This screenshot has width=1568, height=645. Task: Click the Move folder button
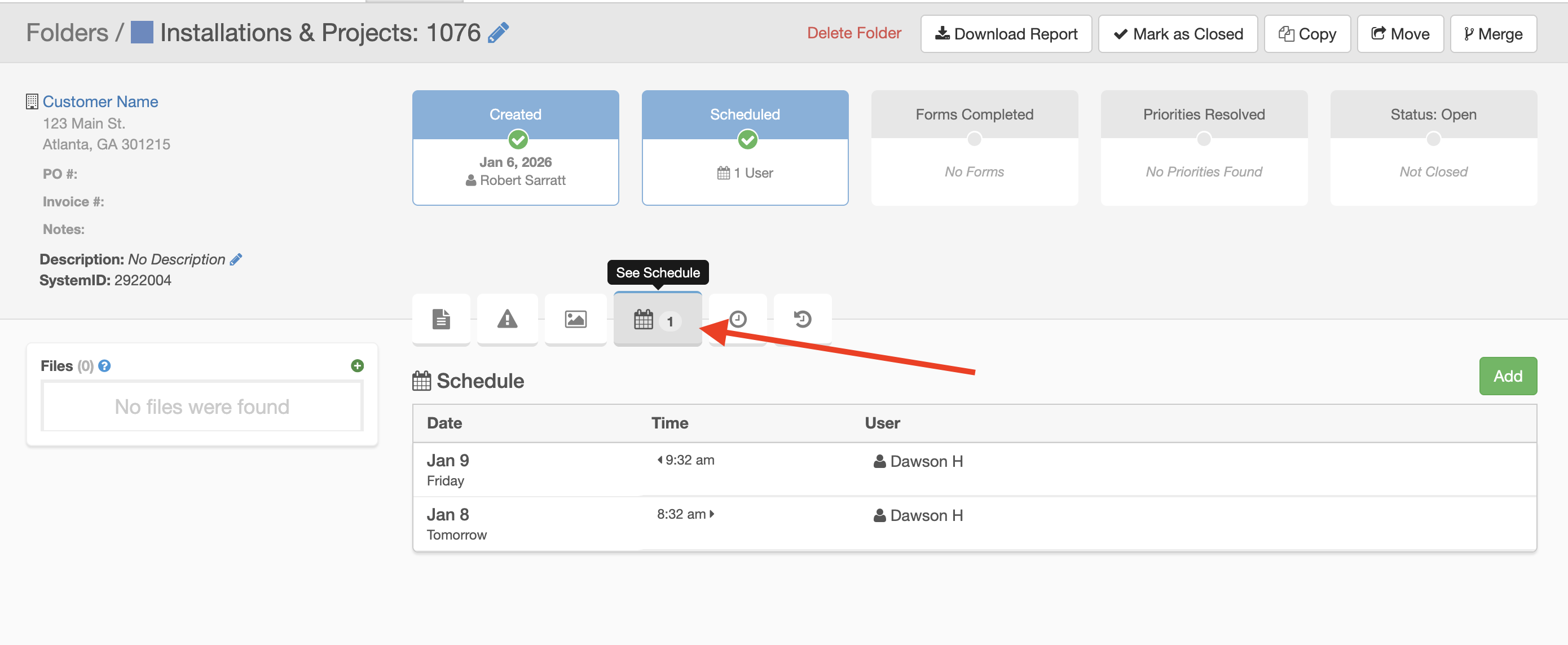1399,34
